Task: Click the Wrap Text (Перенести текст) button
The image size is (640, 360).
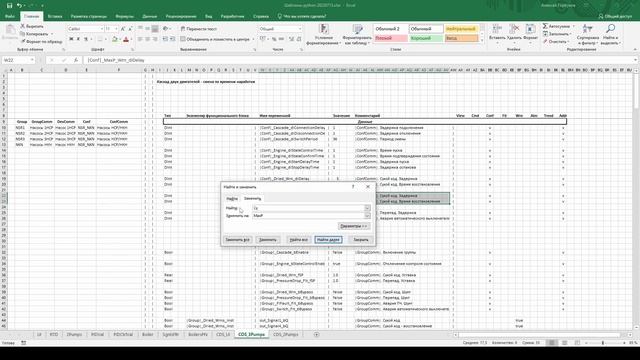Action: tap(199, 29)
